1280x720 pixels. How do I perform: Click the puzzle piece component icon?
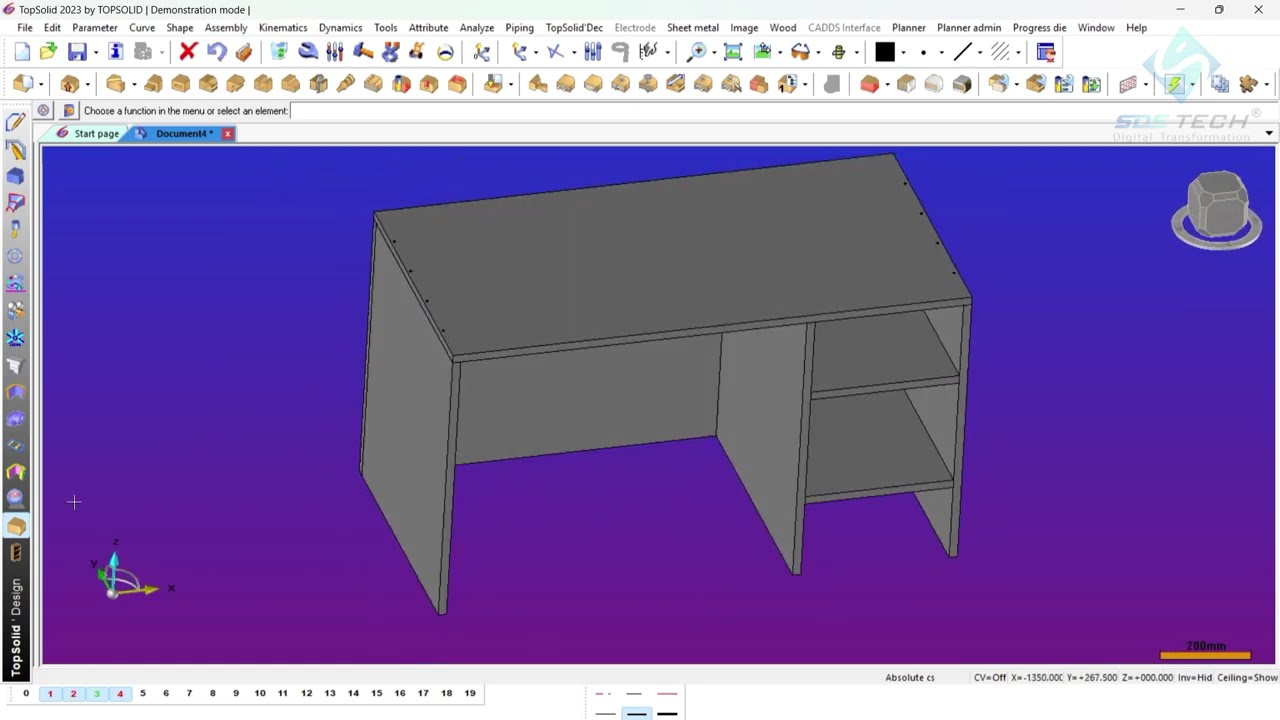(x=1248, y=84)
